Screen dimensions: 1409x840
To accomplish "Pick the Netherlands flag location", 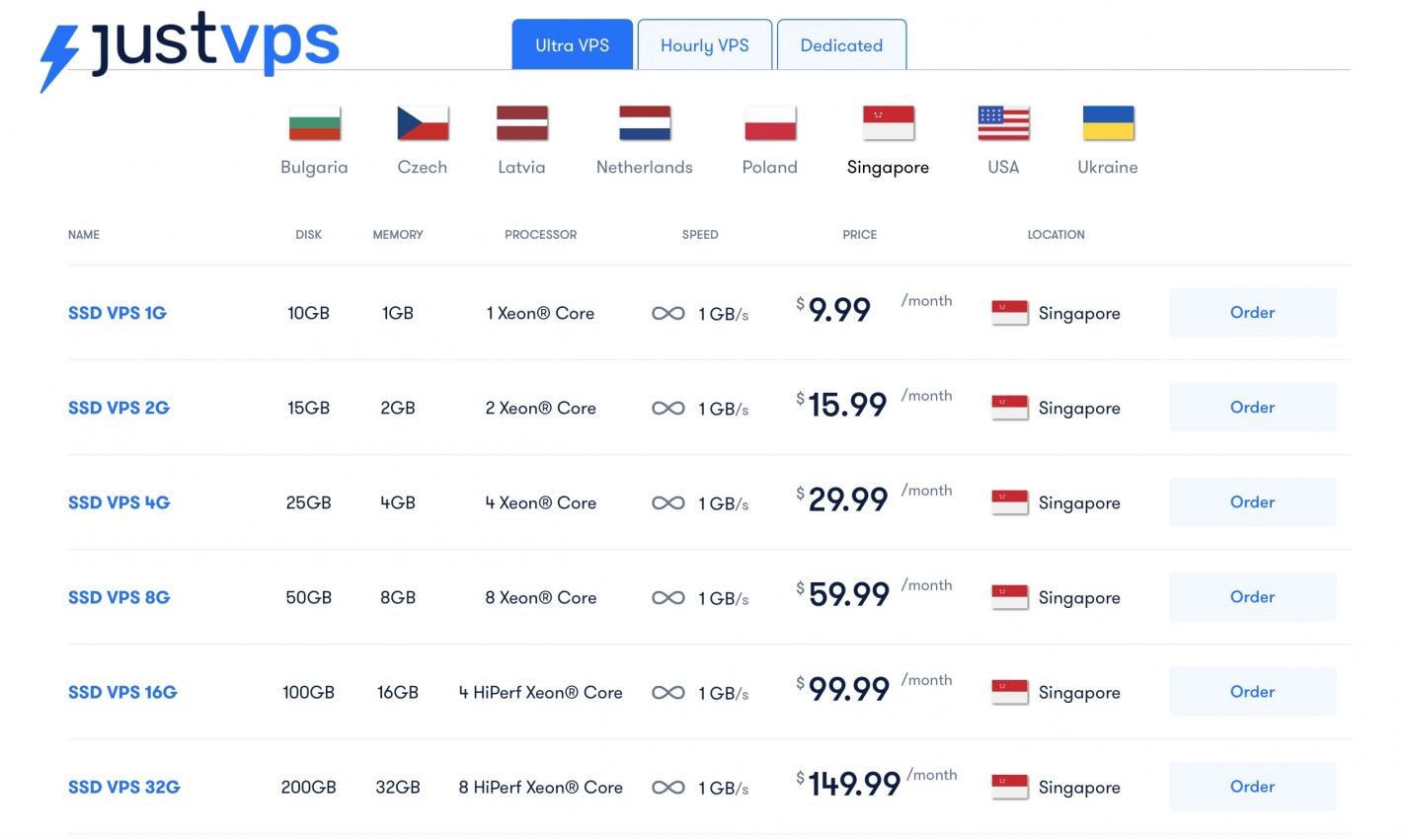I will 645,123.
